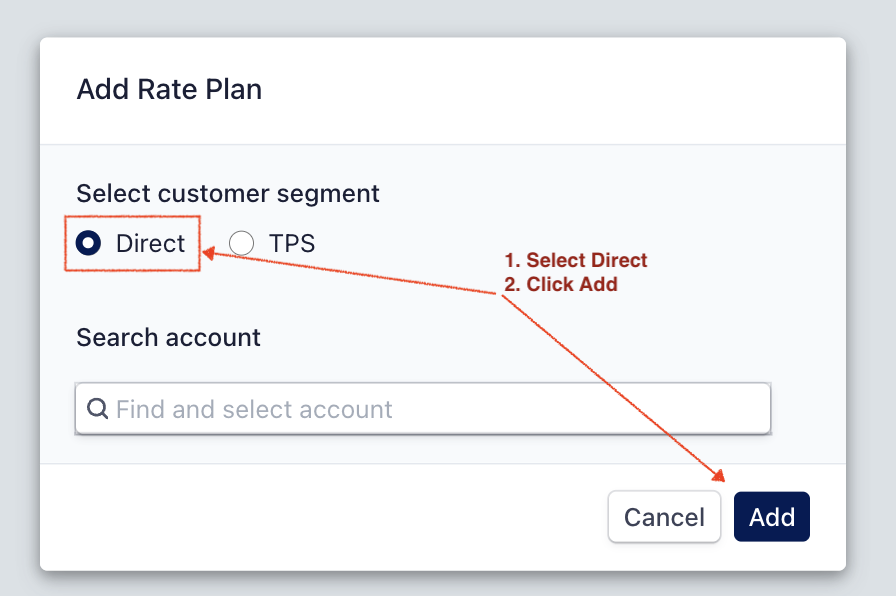Click the magnifier search icon
896x596 pixels.
pyautogui.click(x=98, y=409)
